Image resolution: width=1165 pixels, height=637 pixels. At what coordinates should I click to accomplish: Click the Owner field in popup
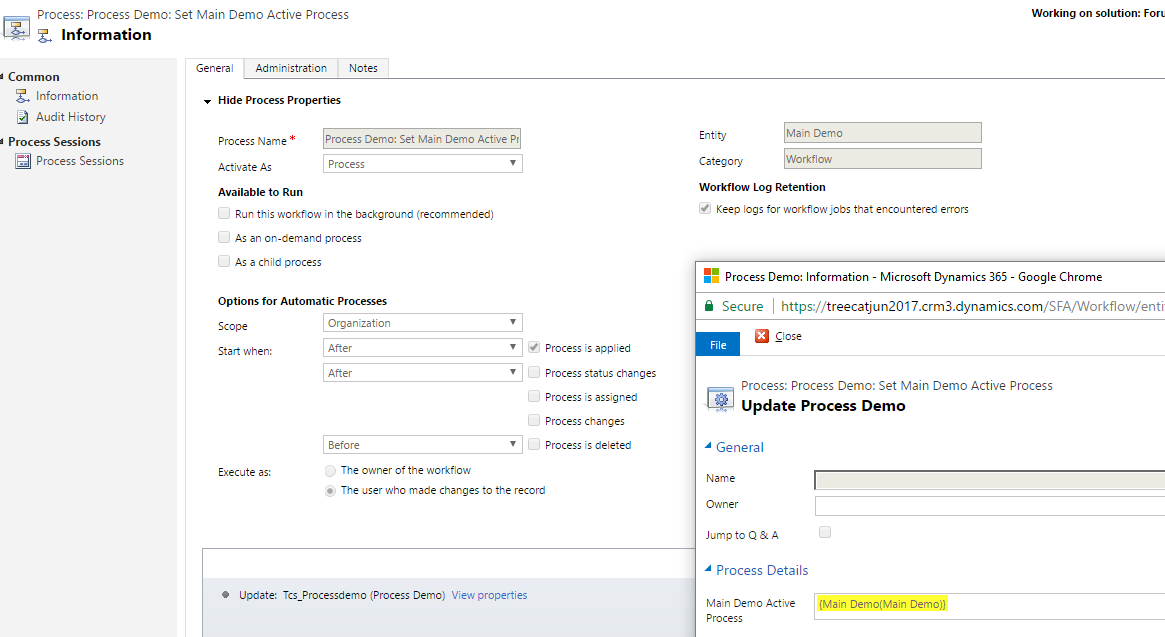990,505
